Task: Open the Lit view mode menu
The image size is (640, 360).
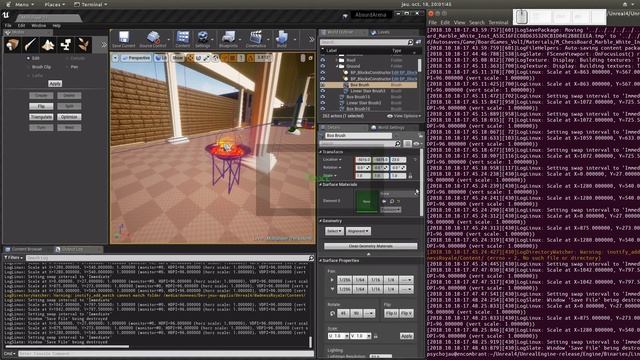Action: [161, 58]
